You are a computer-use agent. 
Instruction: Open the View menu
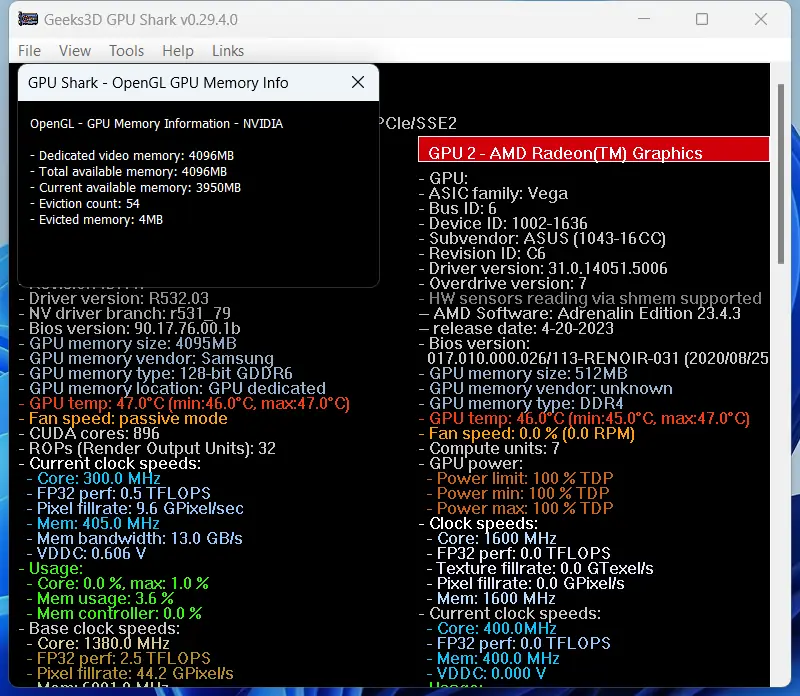(x=74, y=51)
